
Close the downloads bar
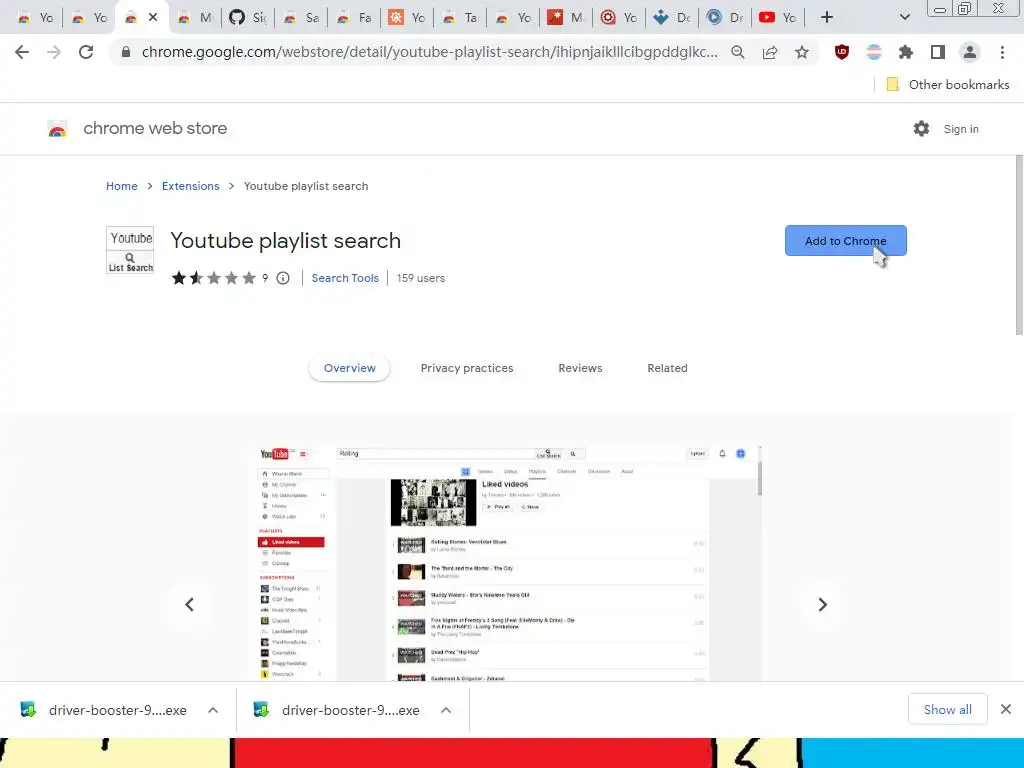[x=1006, y=709]
